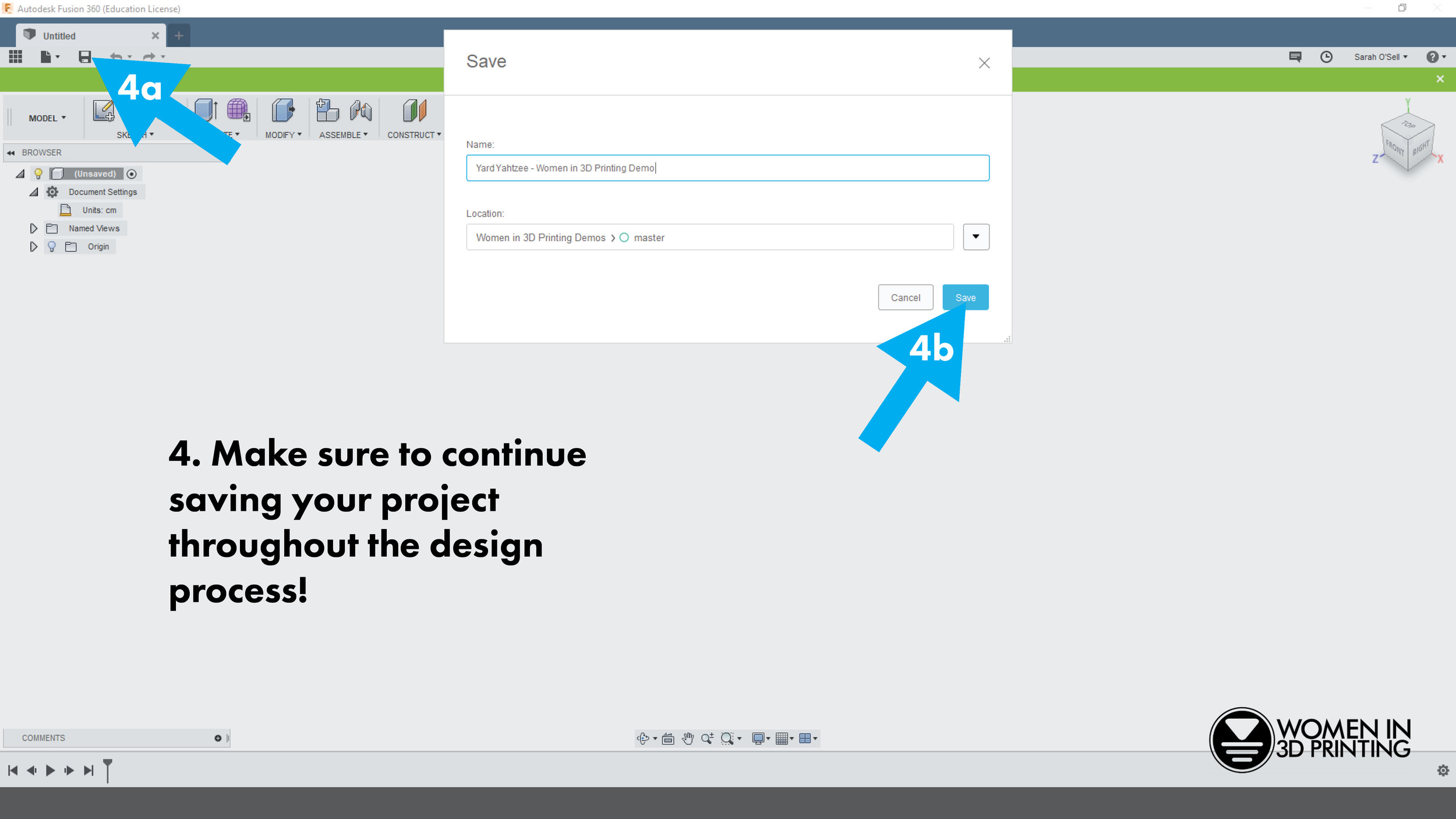This screenshot has width=1456, height=819.
Task: Open the data panel grid icon
Action: [x=16, y=57]
